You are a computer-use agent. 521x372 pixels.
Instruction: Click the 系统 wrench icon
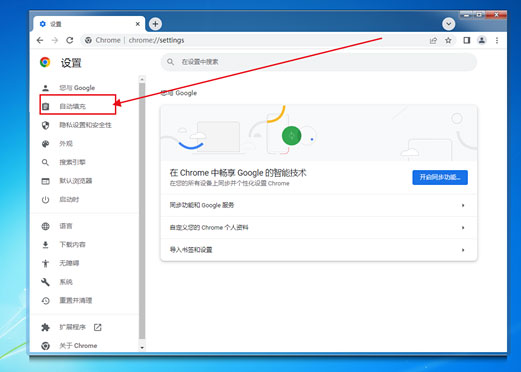(45, 282)
